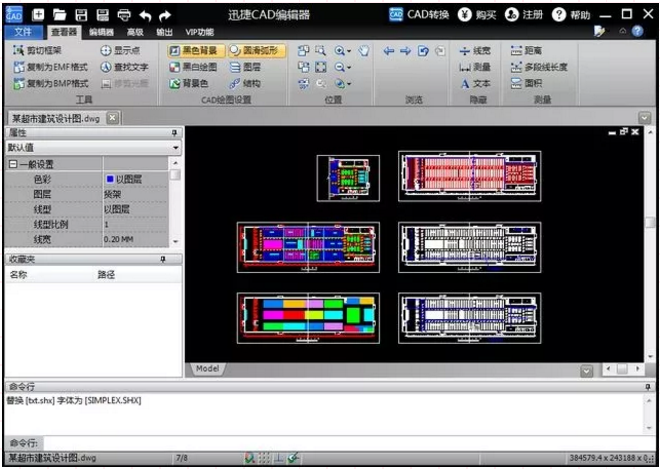The width and height of the screenshot is (660, 469).
Task: Click the 购买 purchase button
Action: pyautogui.click(x=477, y=15)
